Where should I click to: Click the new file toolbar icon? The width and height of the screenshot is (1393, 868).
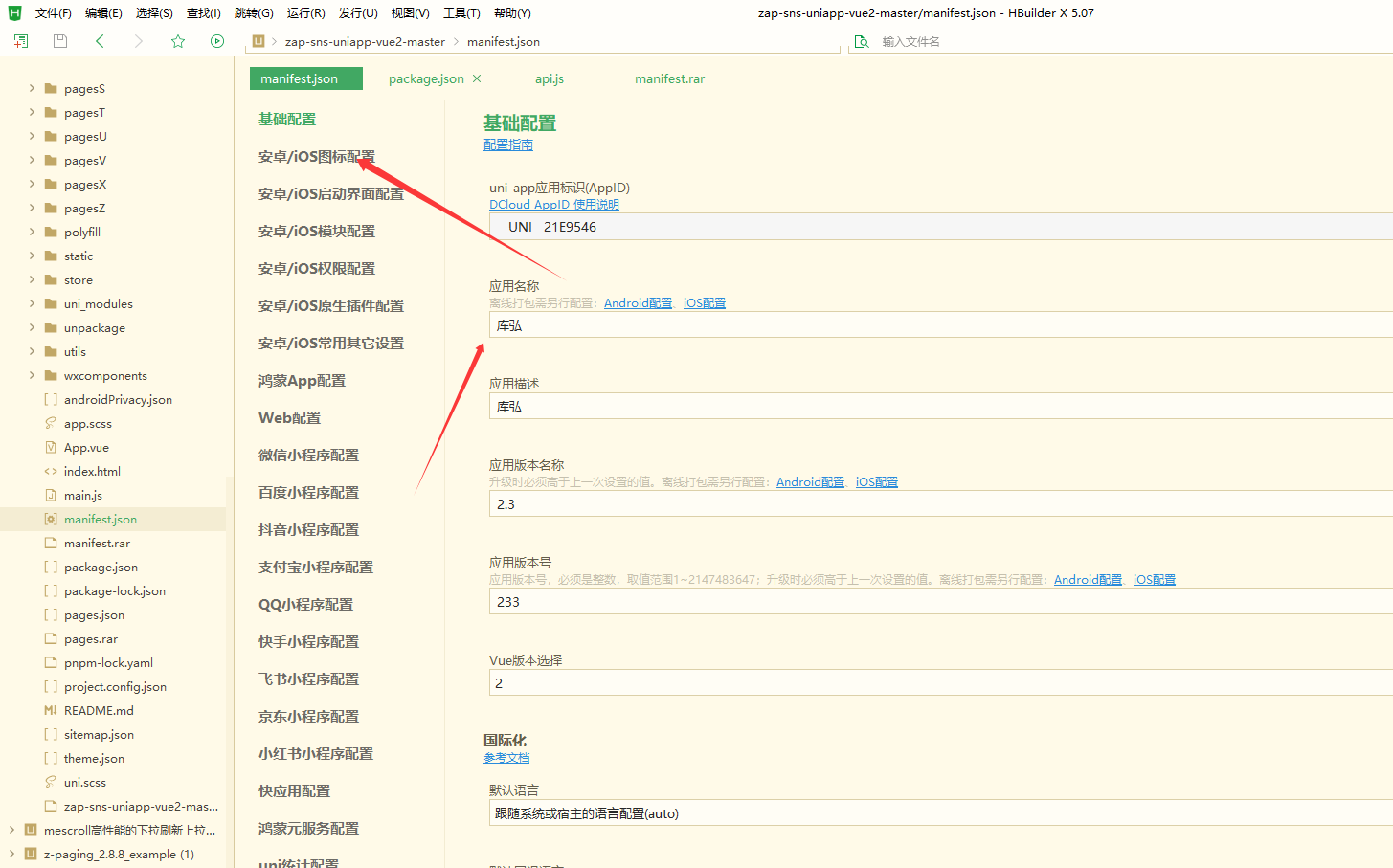coord(21,41)
